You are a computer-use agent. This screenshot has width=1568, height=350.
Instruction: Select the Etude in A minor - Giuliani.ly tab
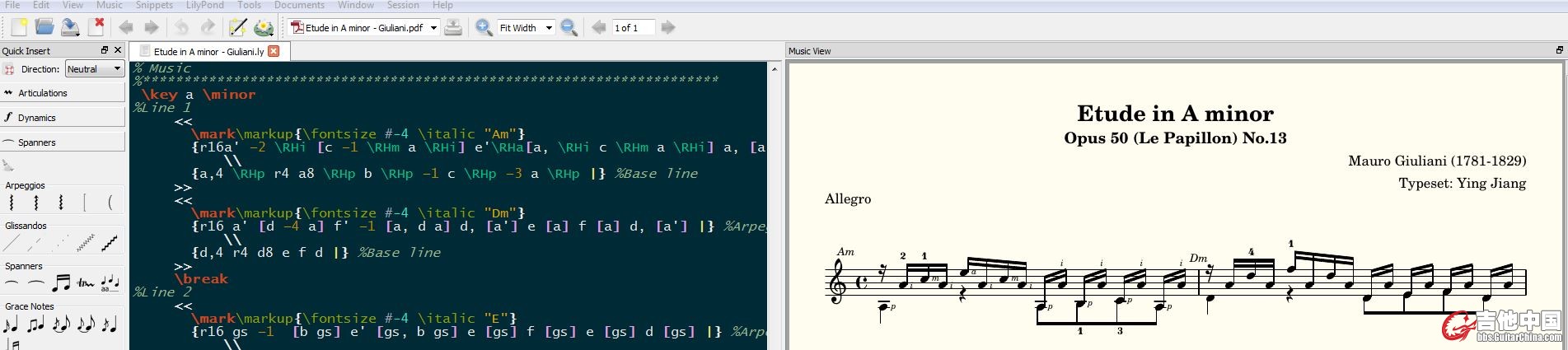pyautogui.click(x=208, y=51)
